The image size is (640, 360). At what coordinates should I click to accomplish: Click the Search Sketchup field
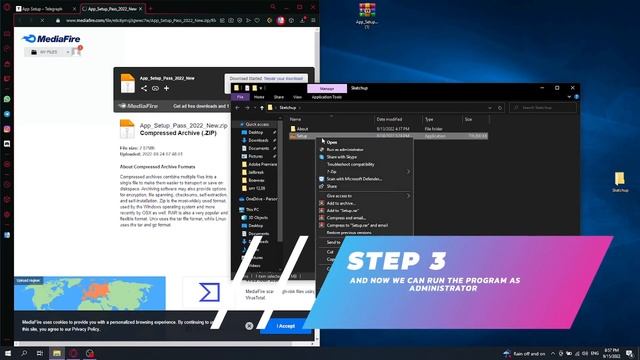[543, 108]
